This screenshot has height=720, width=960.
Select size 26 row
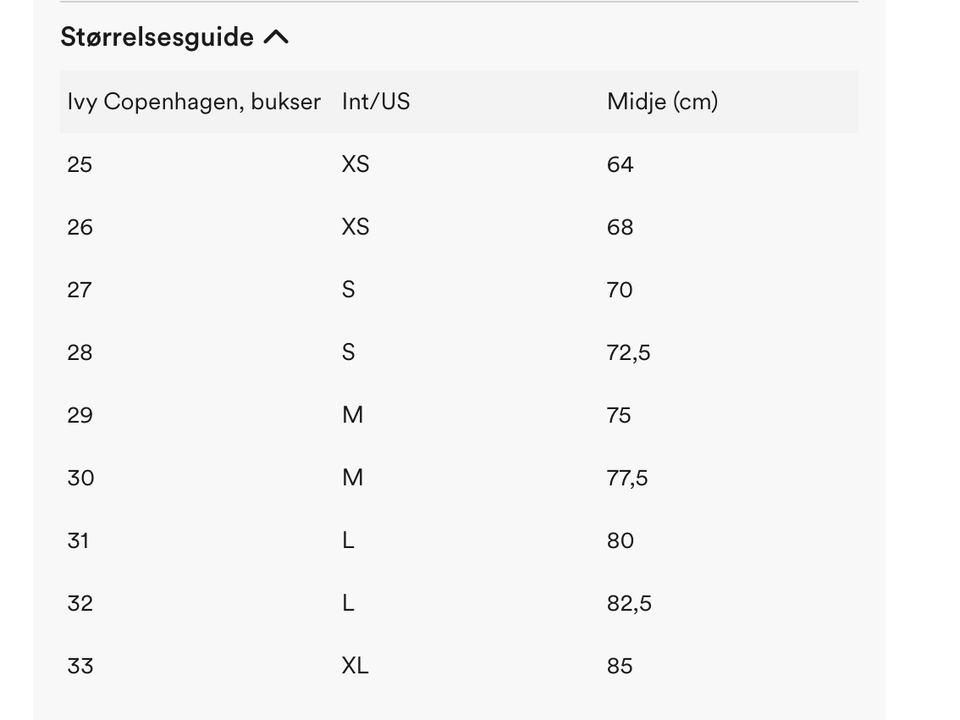(80, 227)
